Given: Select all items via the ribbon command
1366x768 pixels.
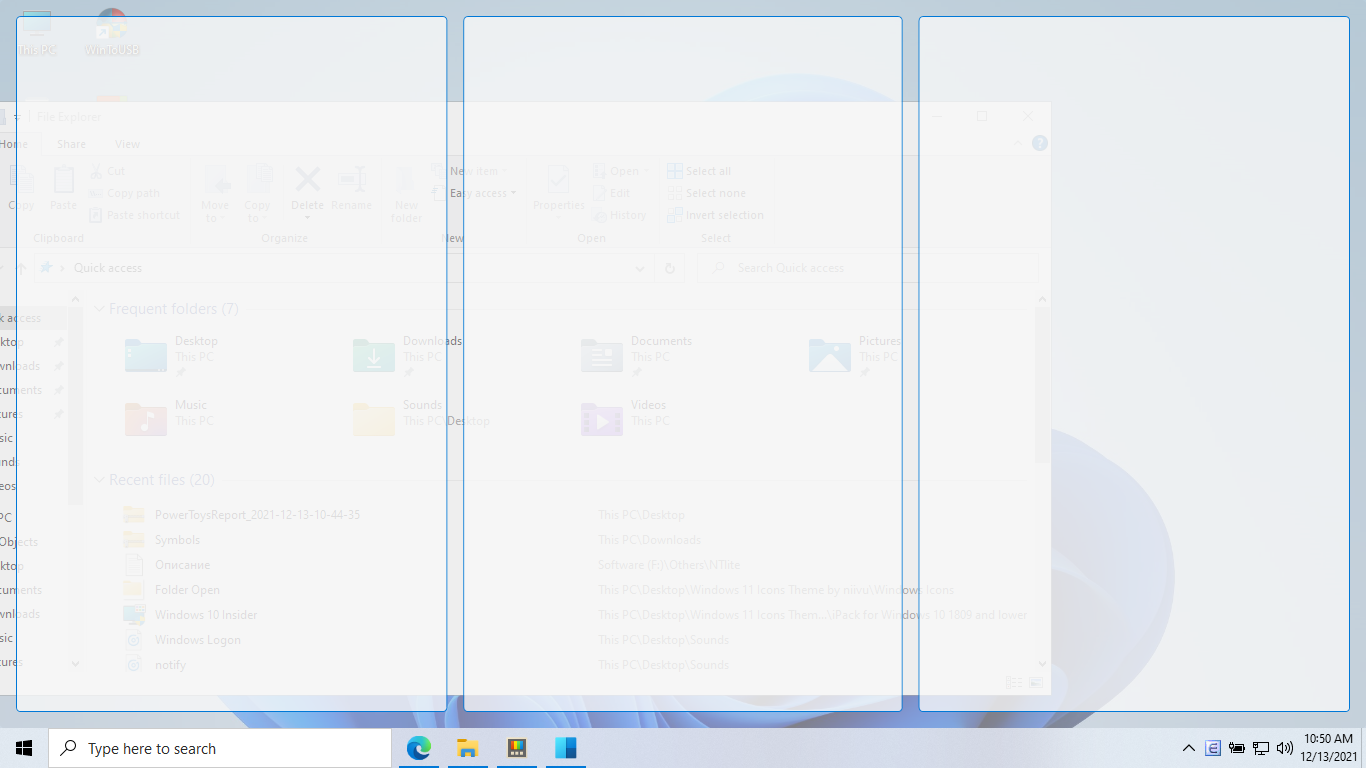Looking at the screenshot, I should (698, 170).
